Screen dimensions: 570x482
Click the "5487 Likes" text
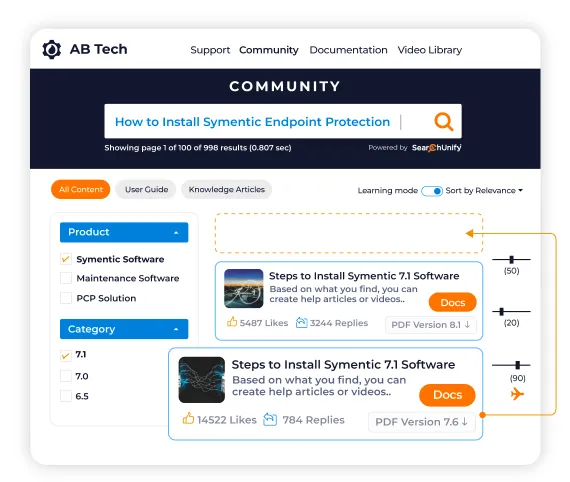click(x=264, y=323)
